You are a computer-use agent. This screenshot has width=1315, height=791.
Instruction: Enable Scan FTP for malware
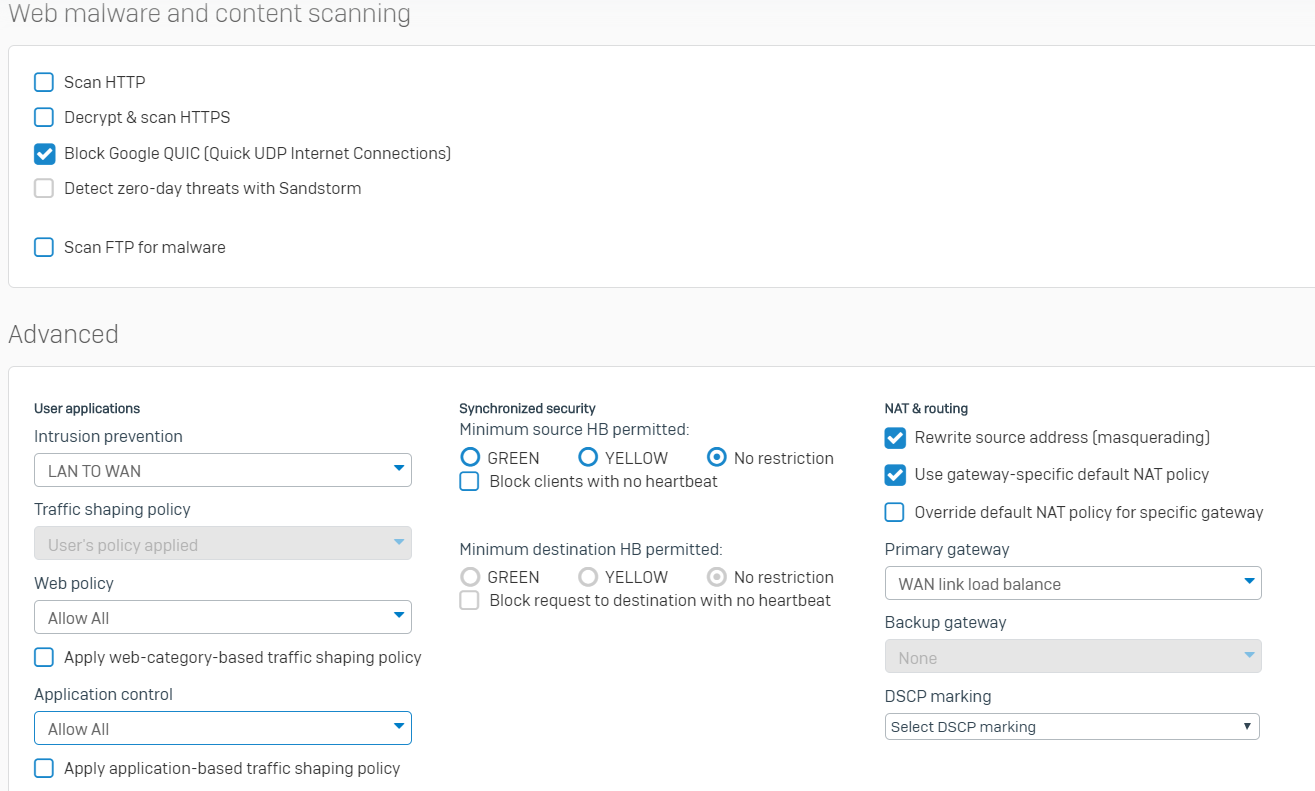[x=44, y=247]
